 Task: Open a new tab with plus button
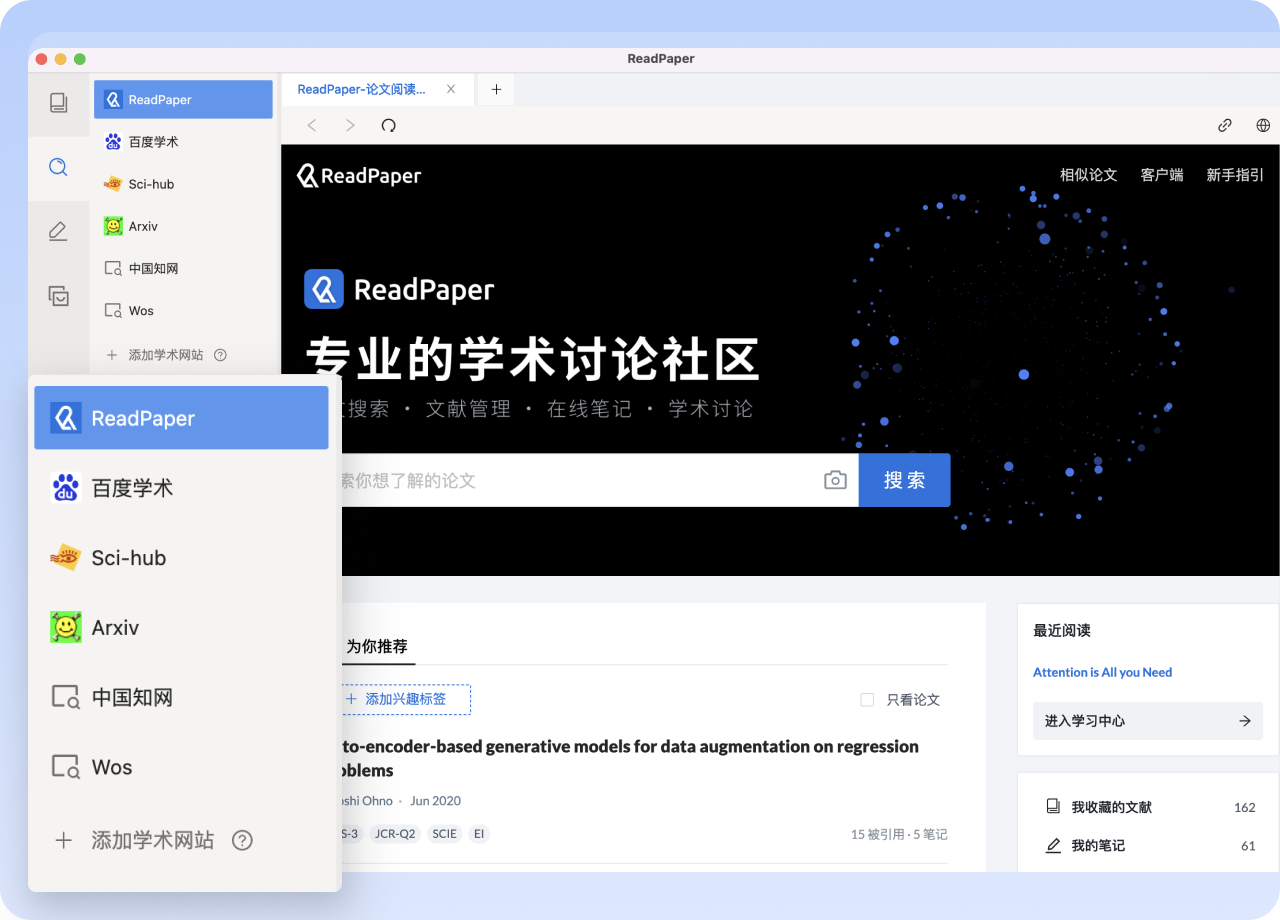coord(496,89)
